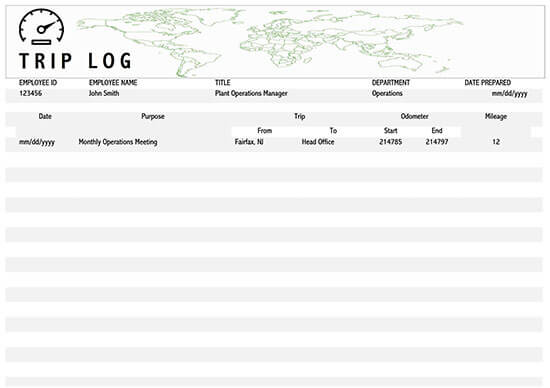The width and height of the screenshot is (550, 388).
Task: Select the Operations department value
Action: (x=387, y=93)
